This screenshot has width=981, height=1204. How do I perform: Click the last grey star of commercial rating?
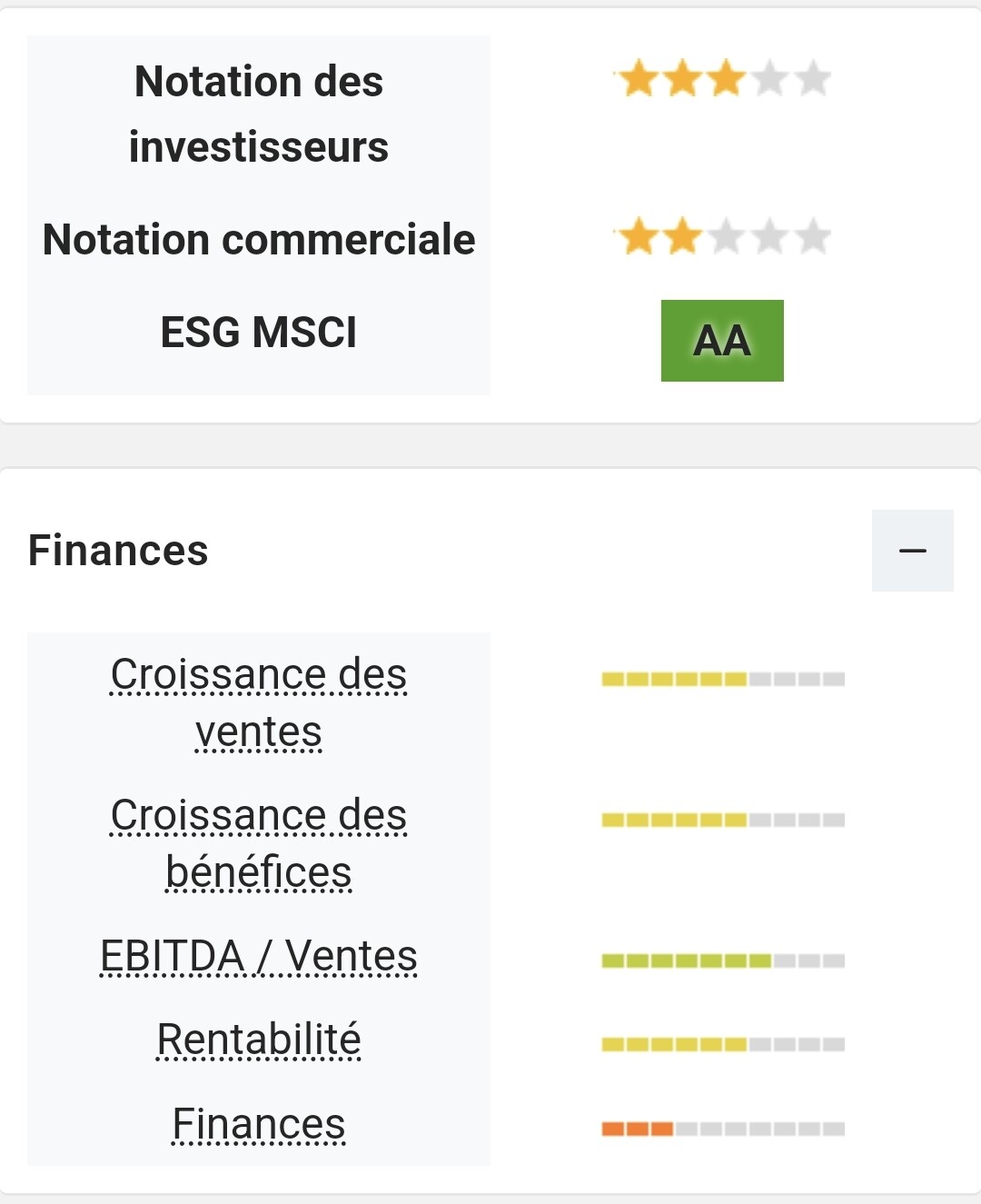click(813, 237)
